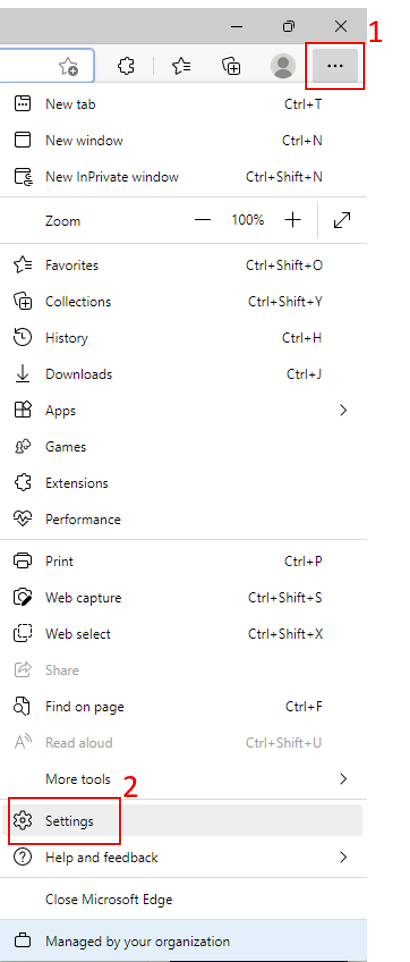The image size is (410, 962).
Task: Expand the Apps submenu arrow
Action: [343, 410]
